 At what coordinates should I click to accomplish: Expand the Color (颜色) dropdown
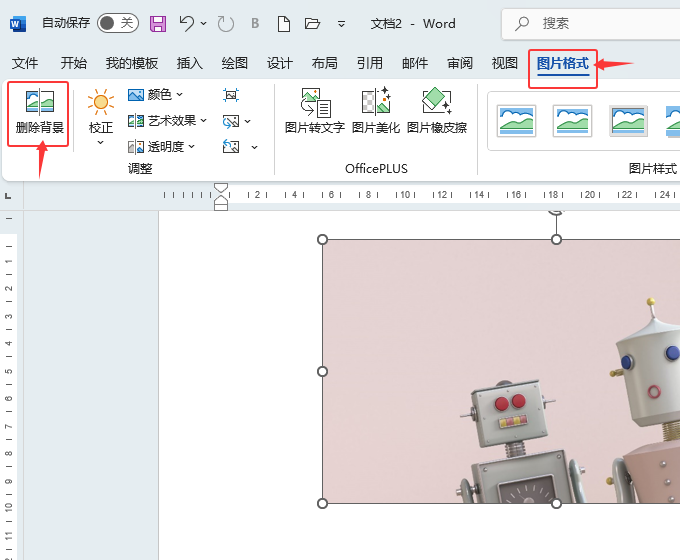pos(158,95)
